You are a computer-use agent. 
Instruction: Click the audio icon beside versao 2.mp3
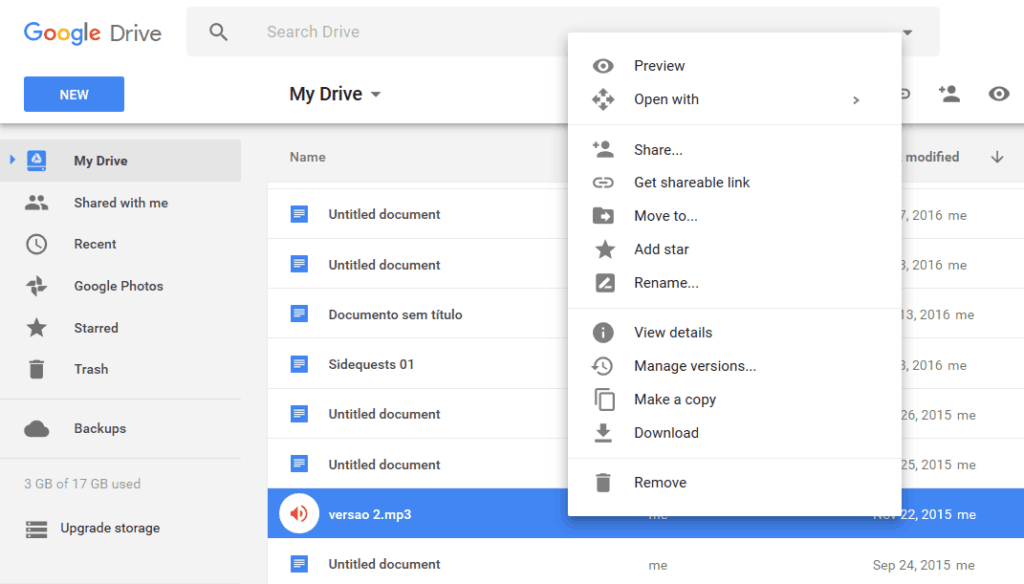(x=298, y=513)
